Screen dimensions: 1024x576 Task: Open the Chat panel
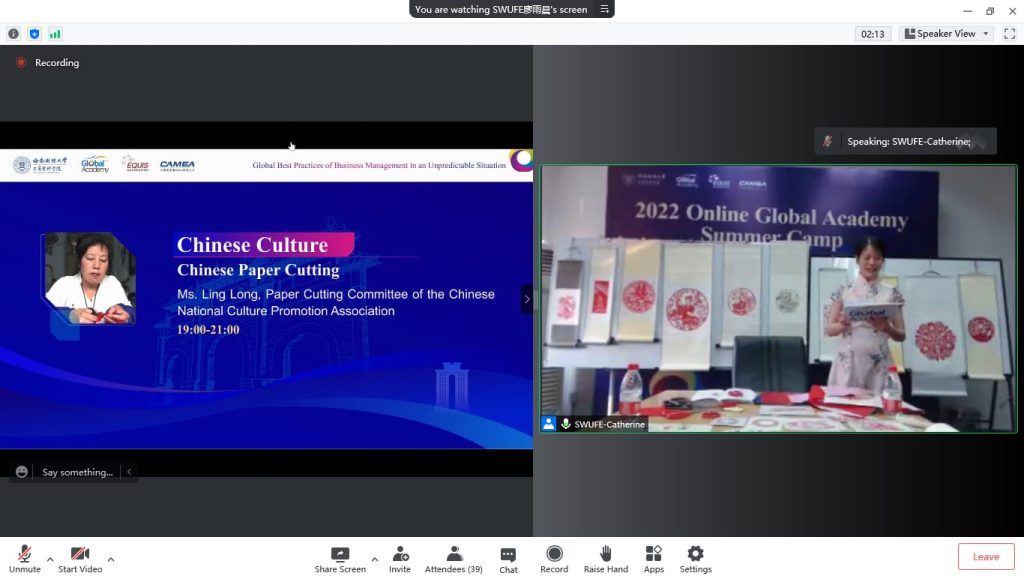[x=508, y=558]
